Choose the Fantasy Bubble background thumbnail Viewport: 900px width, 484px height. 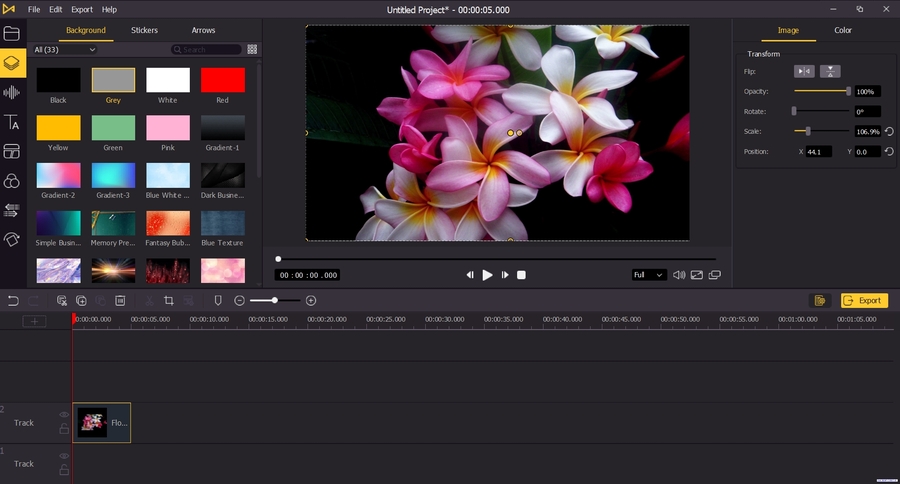(x=168, y=223)
